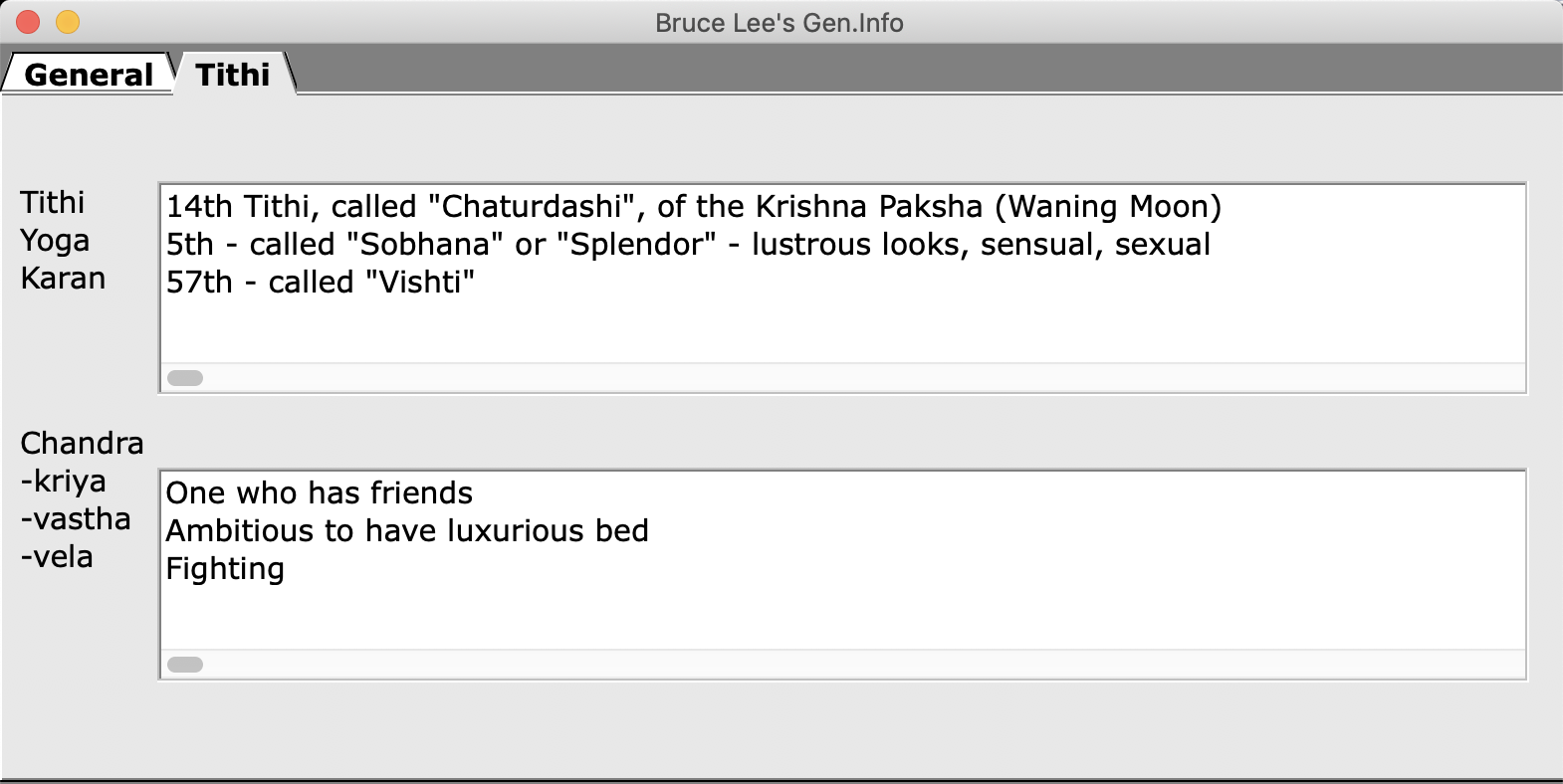The width and height of the screenshot is (1563, 784).
Task: Switch to the General tab
Action: (88, 75)
